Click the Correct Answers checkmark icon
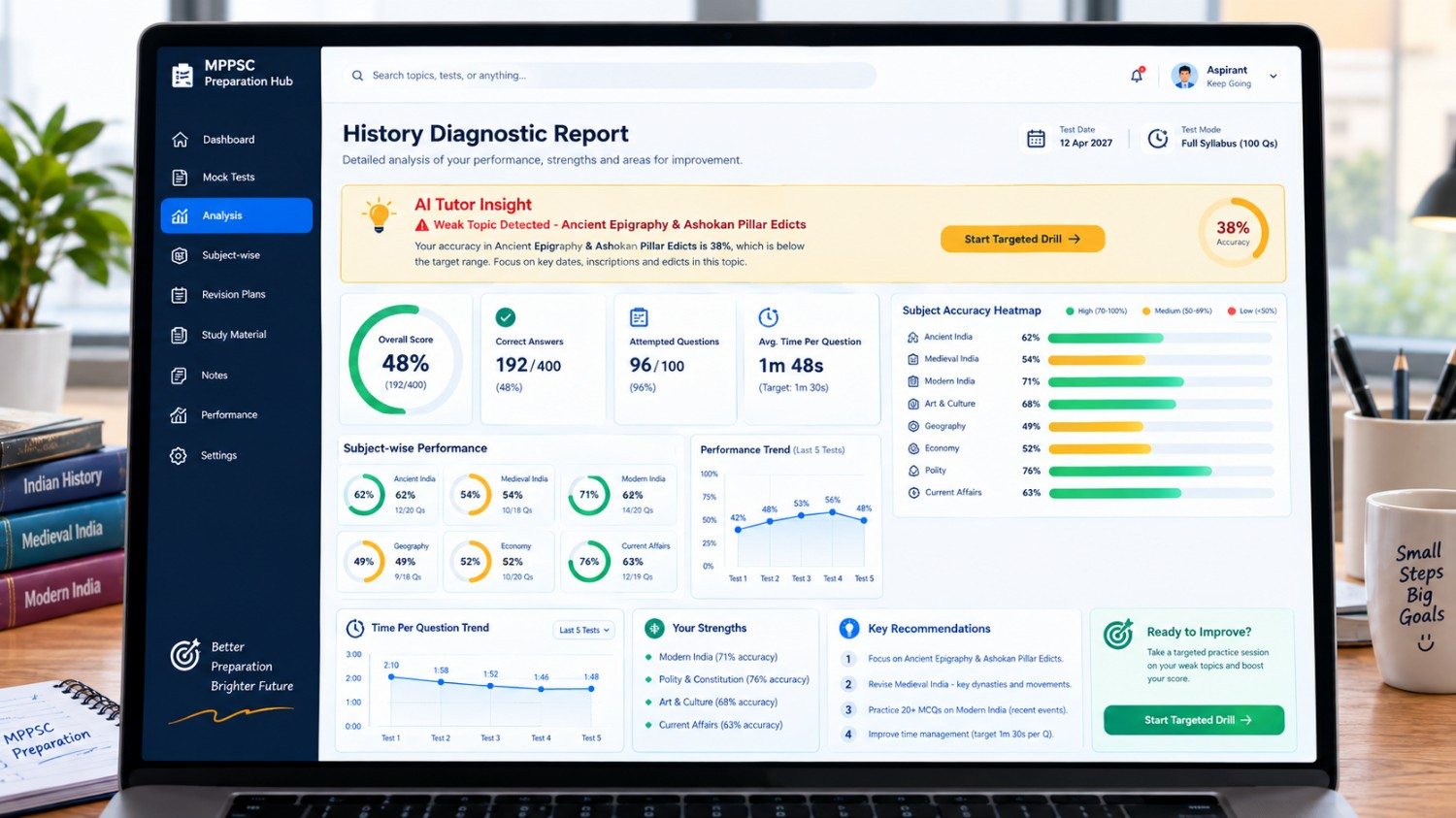 click(506, 317)
